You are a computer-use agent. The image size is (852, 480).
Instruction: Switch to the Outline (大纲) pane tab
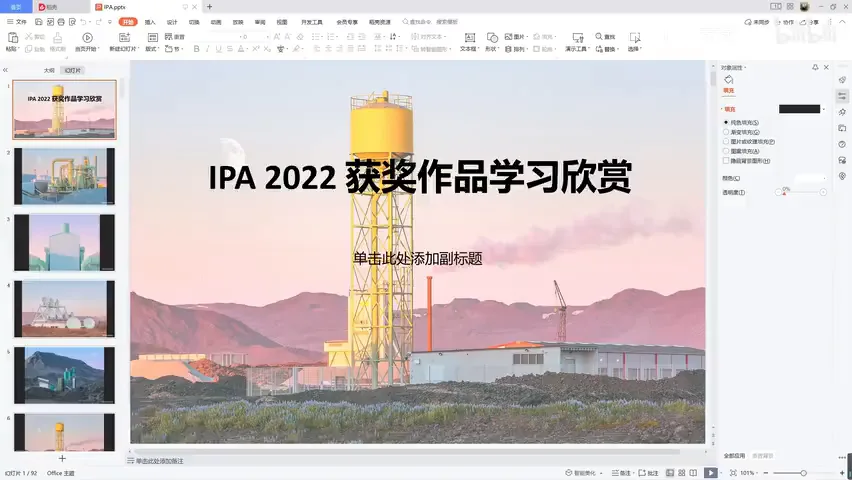point(49,71)
